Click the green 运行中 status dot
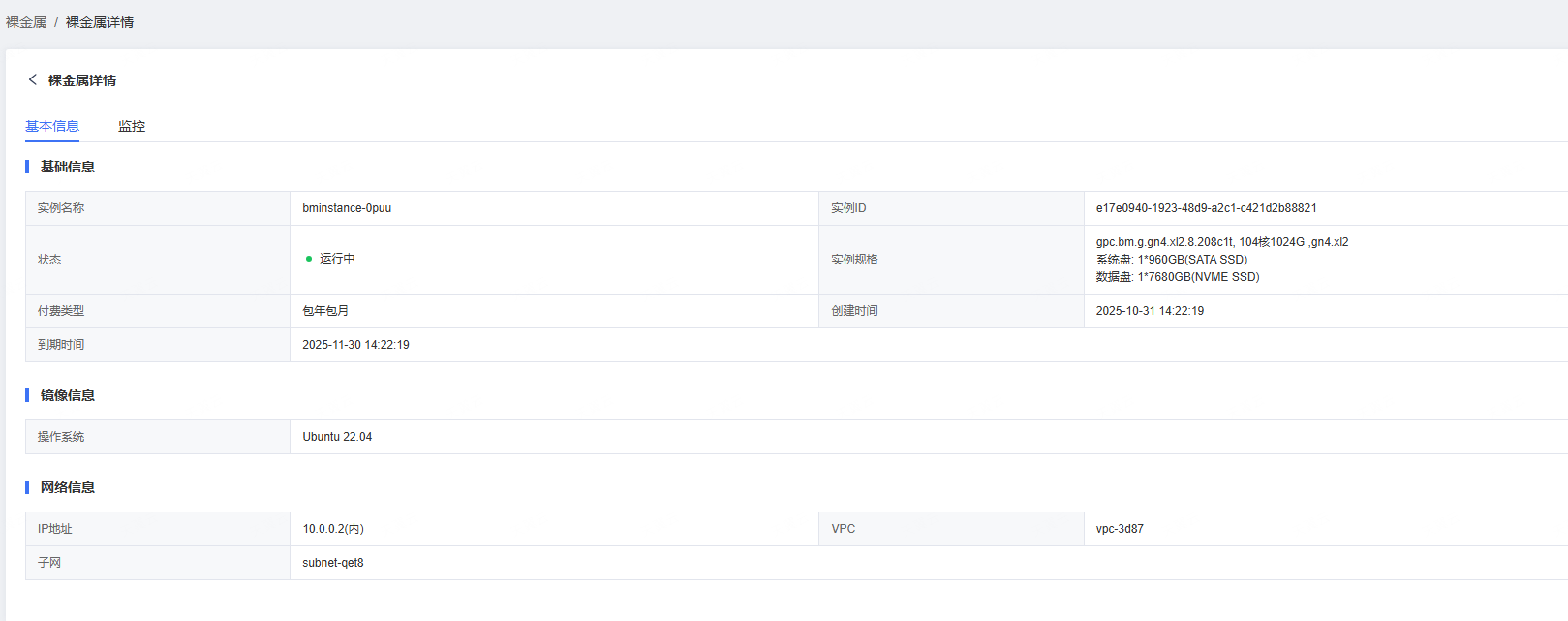The width and height of the screenshot is (1568, 621). tap(309, 259)
